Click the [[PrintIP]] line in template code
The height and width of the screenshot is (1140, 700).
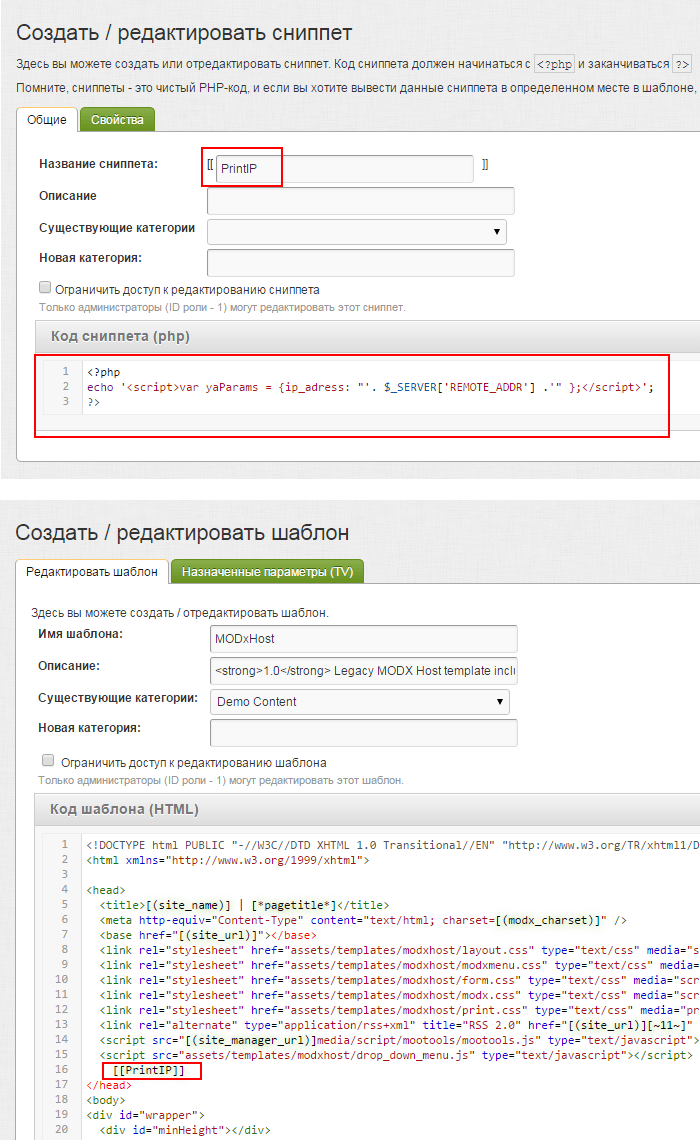coord(149,1070)
